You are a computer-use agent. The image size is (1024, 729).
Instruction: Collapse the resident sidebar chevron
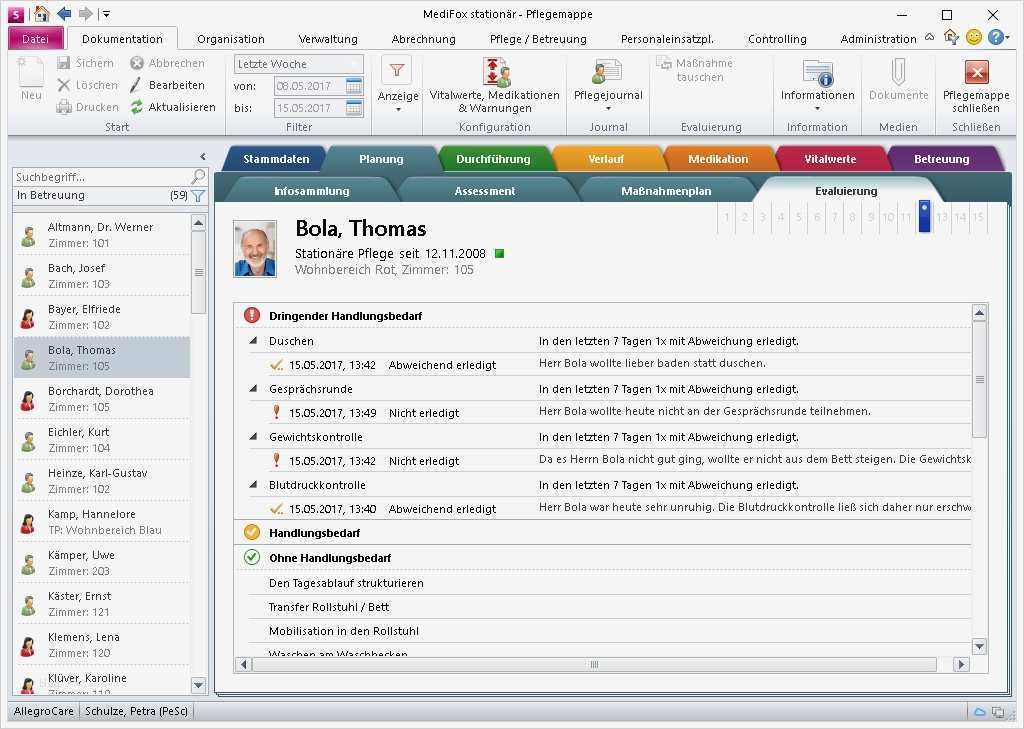(x=202, y=156)
